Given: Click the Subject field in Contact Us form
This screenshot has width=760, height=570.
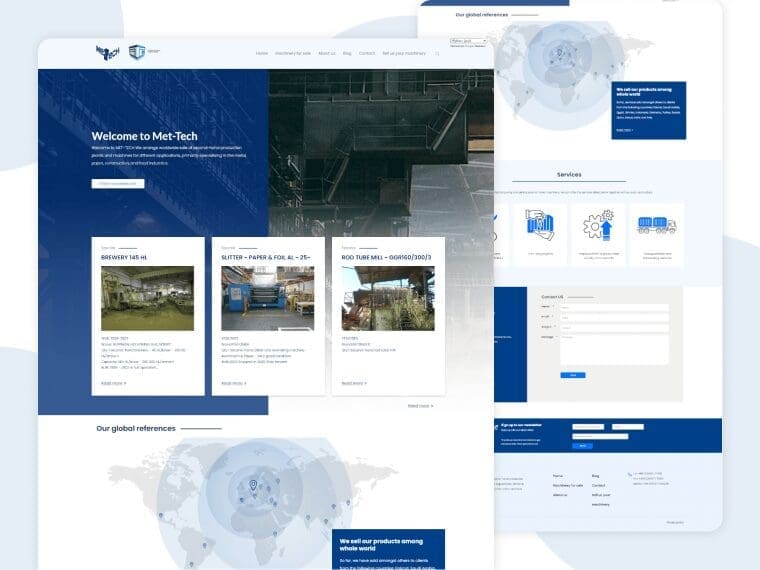Looking at the screenshot, I should (615, 328).
